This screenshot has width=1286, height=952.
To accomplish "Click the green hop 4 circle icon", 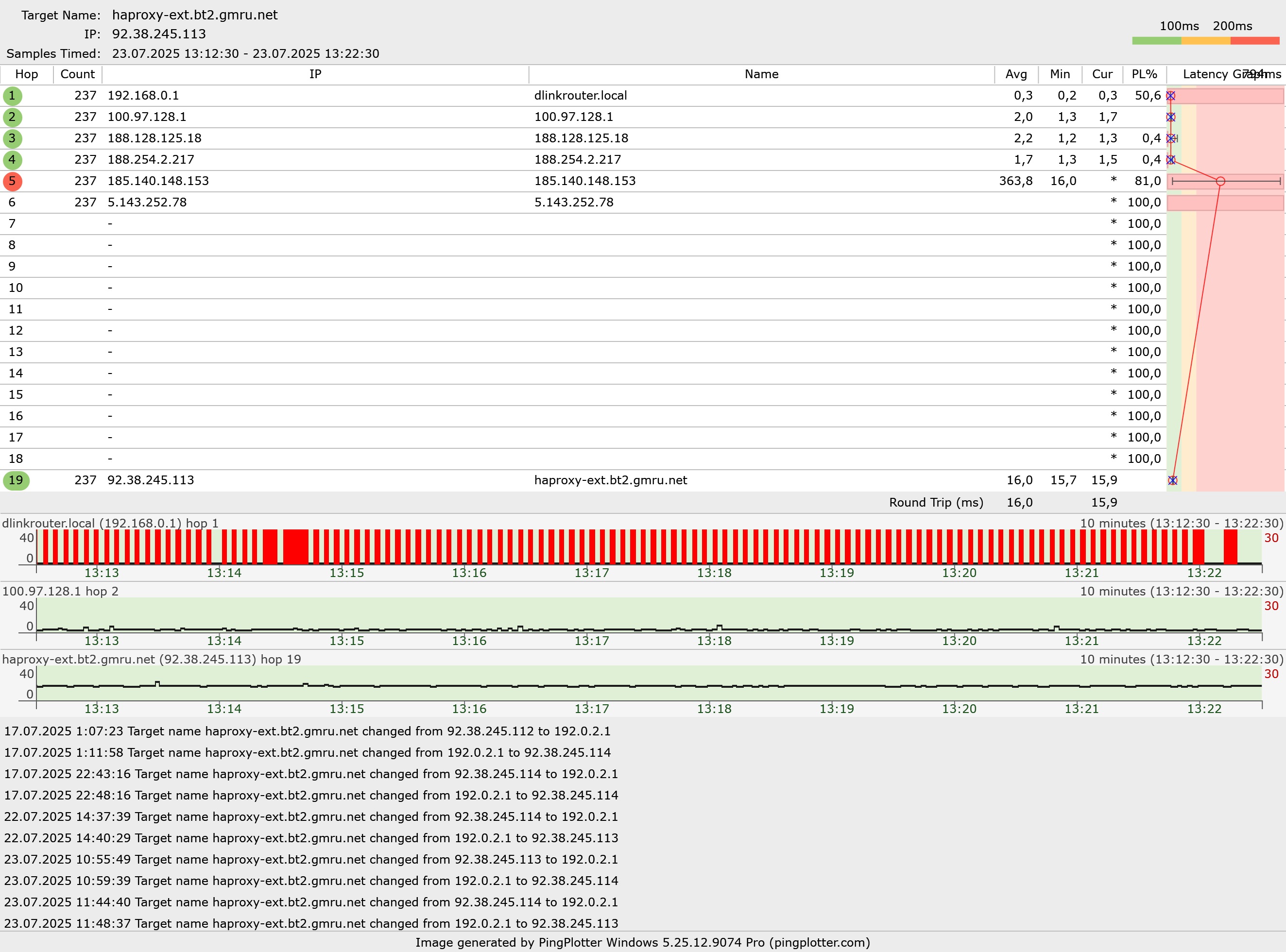I will (12, 160).
